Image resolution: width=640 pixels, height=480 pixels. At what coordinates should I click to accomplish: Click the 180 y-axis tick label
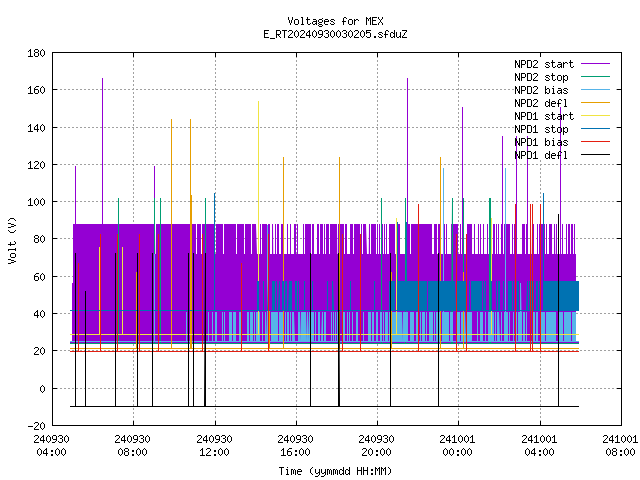[36, 53]
